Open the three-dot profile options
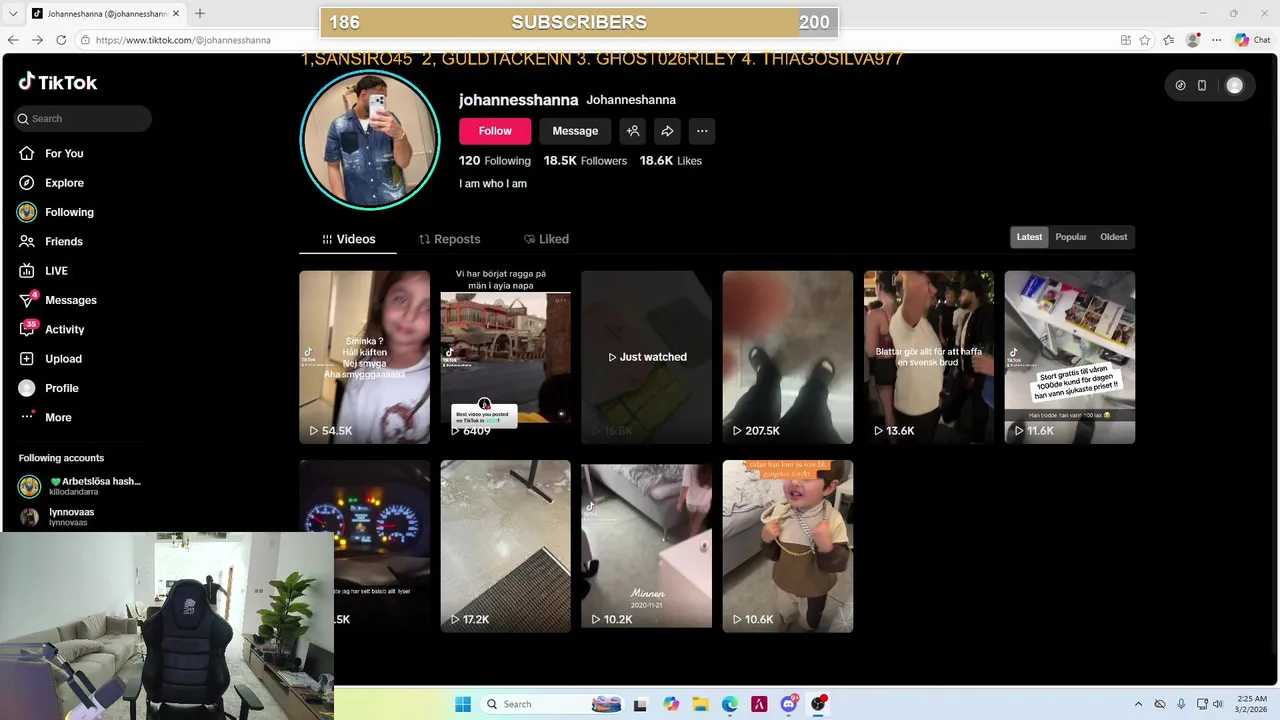This screenshot has width=1280, height=720. 702,131
